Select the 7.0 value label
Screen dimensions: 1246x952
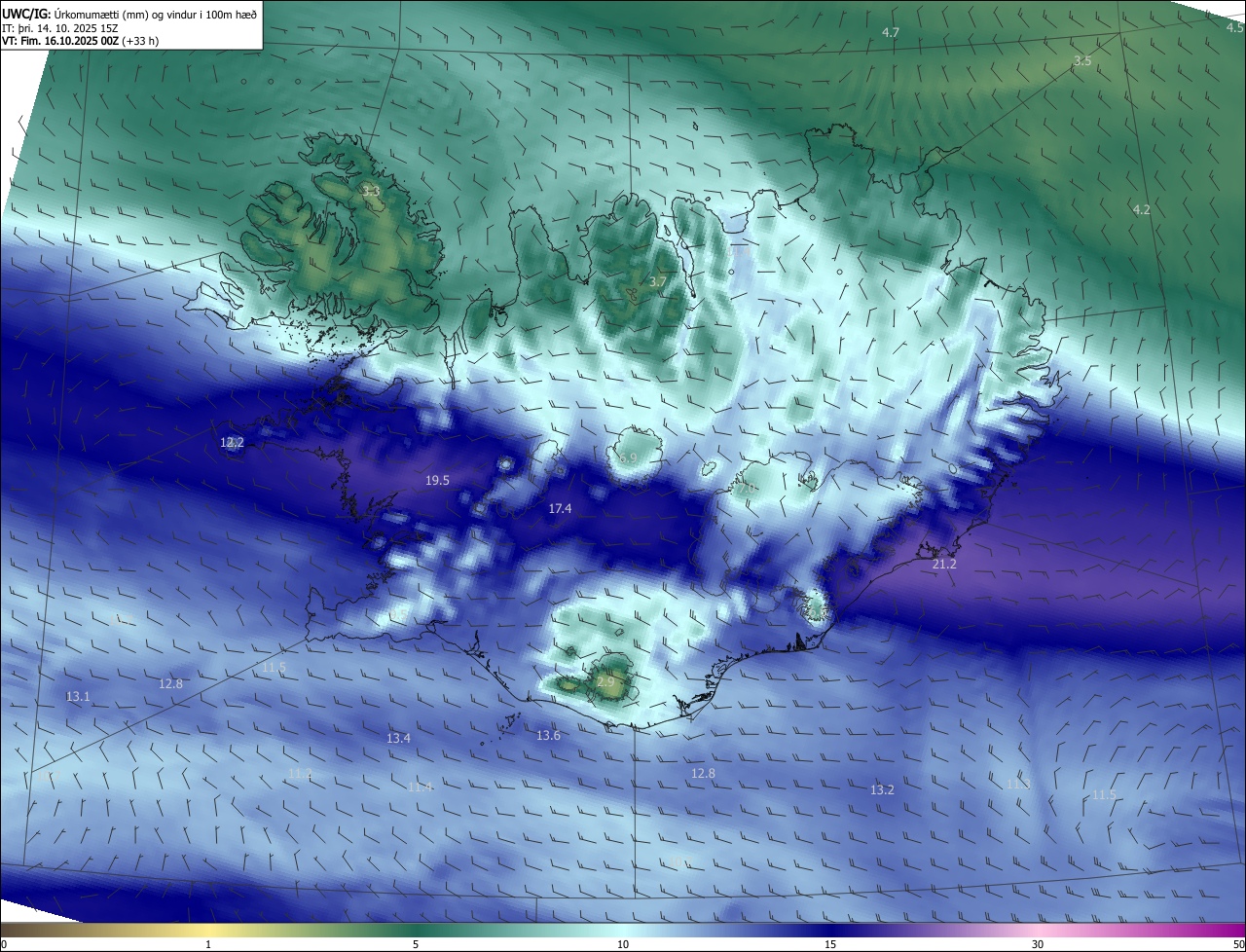tap(748, 489)
